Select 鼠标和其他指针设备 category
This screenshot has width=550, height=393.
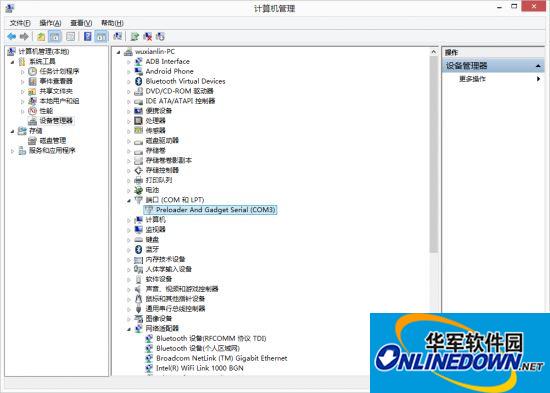coord(175,299)
